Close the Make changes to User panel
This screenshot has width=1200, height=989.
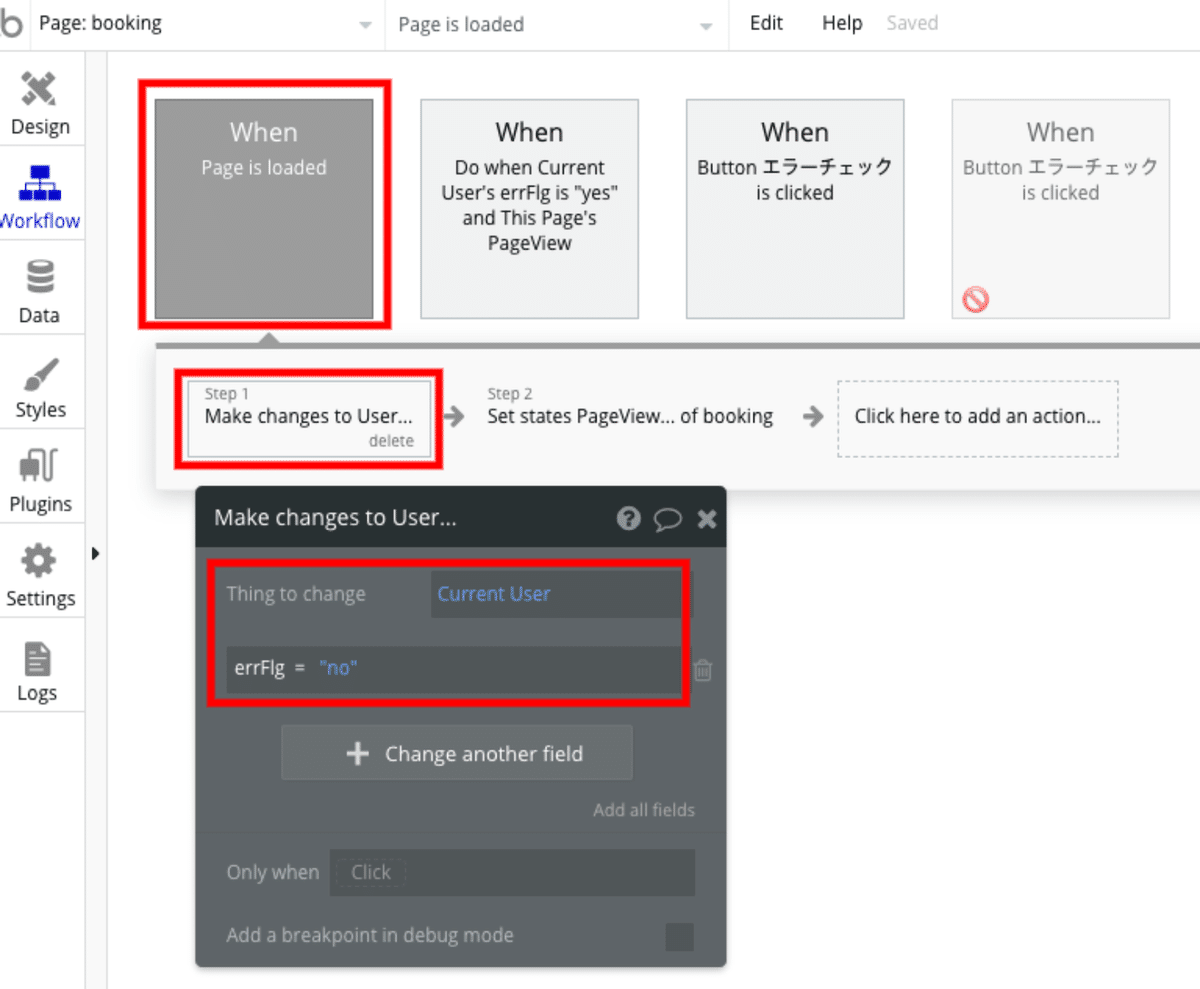click(707, 518)
